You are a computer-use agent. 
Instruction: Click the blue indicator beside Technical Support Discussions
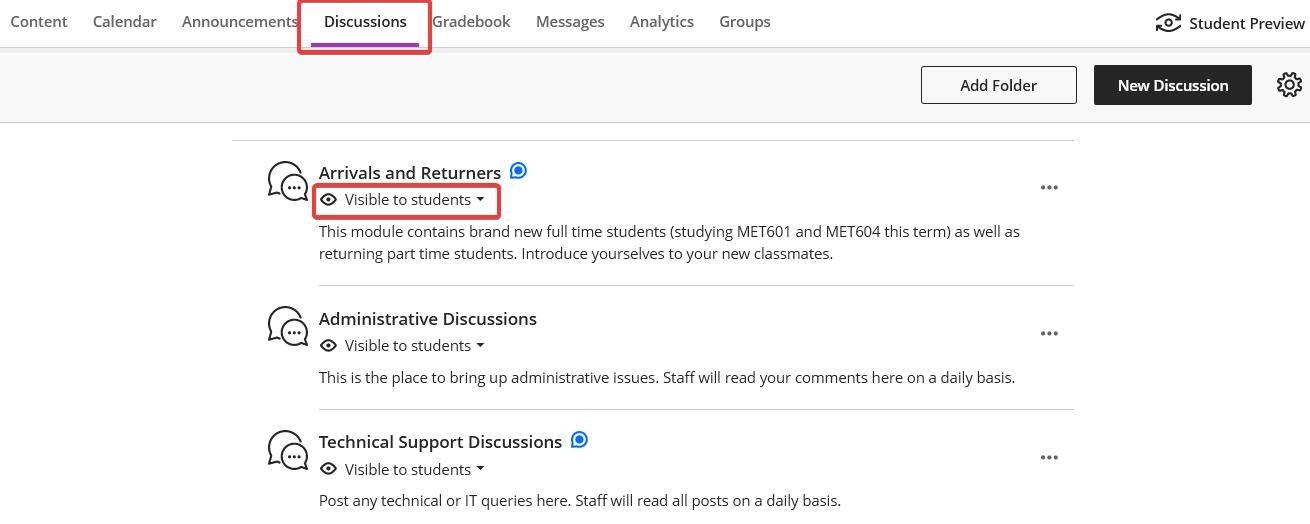coord(579,439)
